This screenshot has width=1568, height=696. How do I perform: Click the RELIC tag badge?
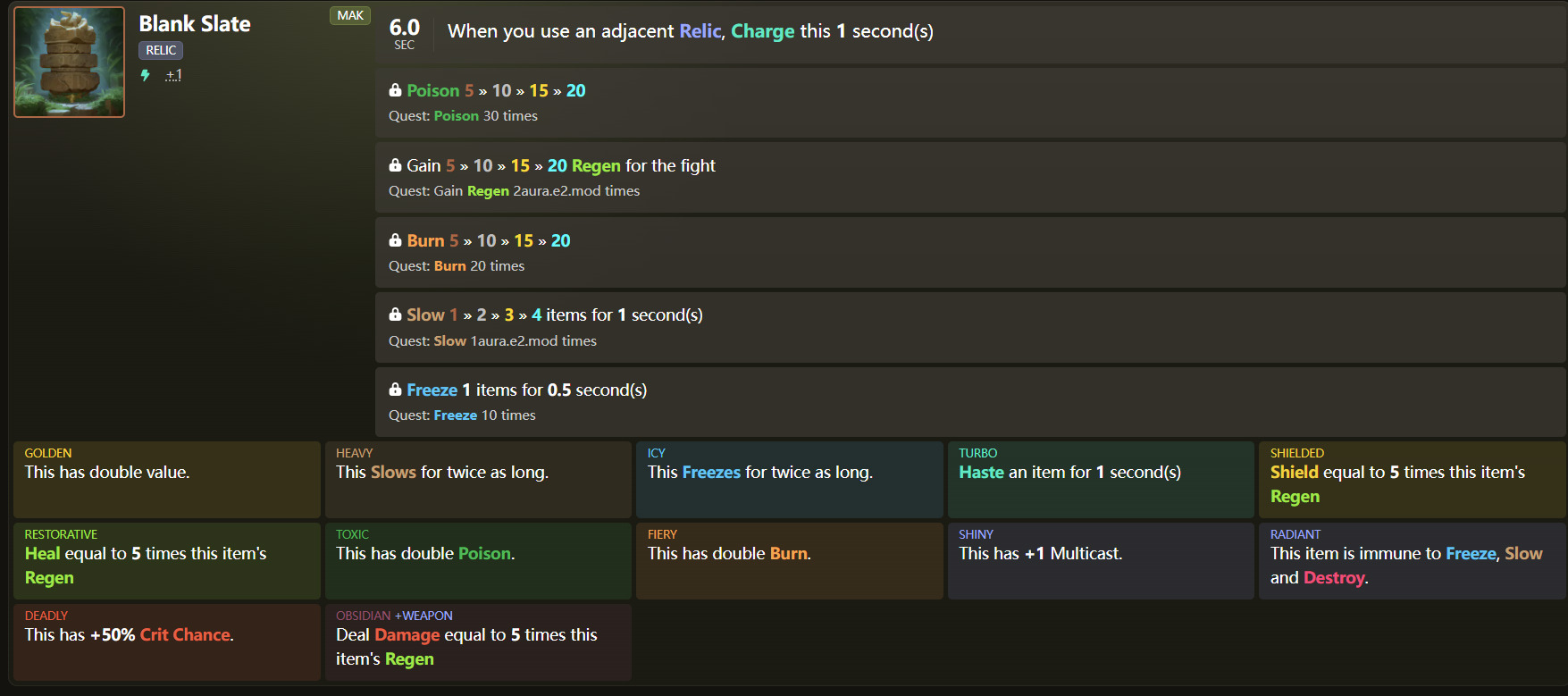(x=161, y=51)
